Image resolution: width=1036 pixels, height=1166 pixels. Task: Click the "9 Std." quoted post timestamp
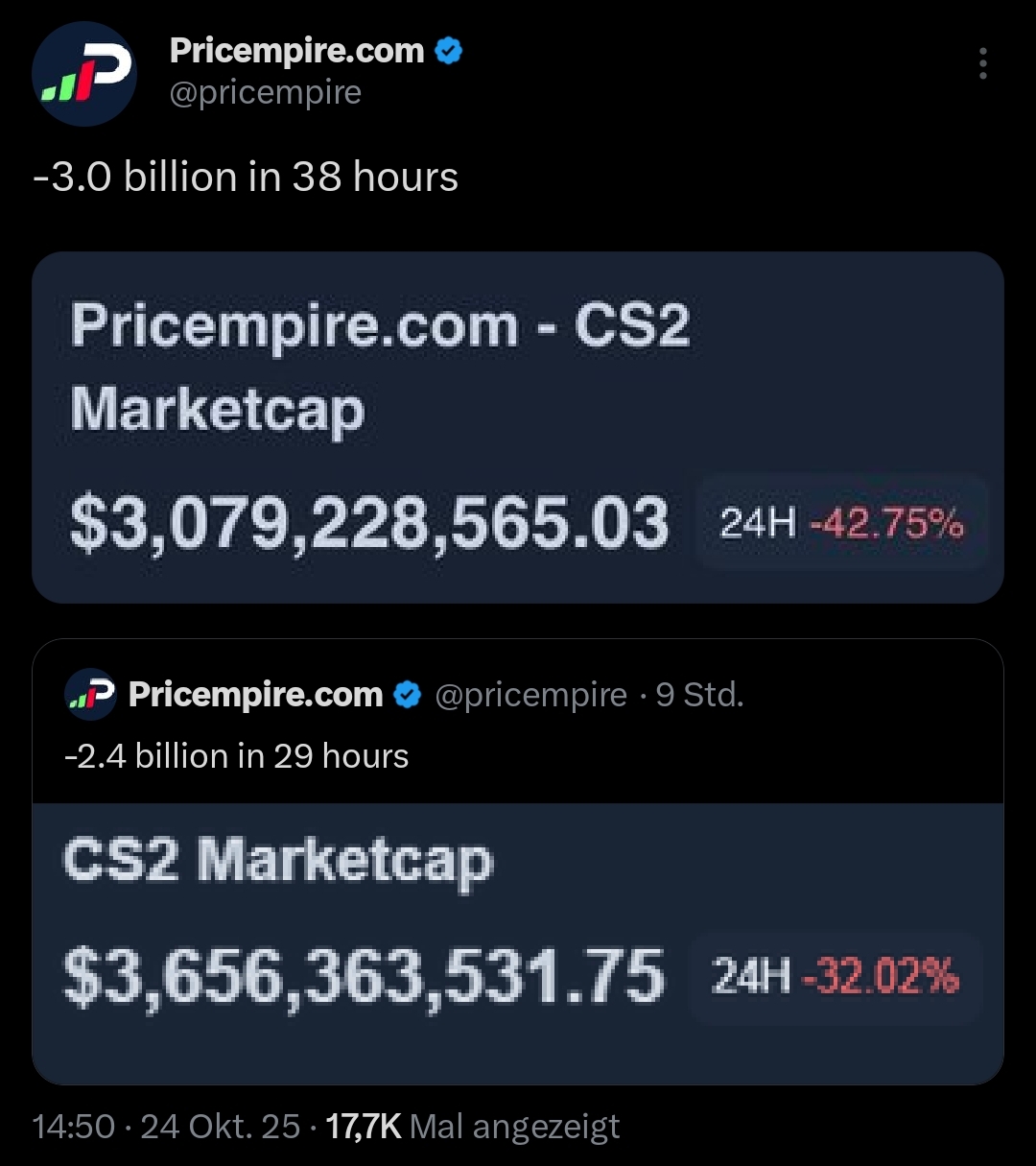point(699,695)
